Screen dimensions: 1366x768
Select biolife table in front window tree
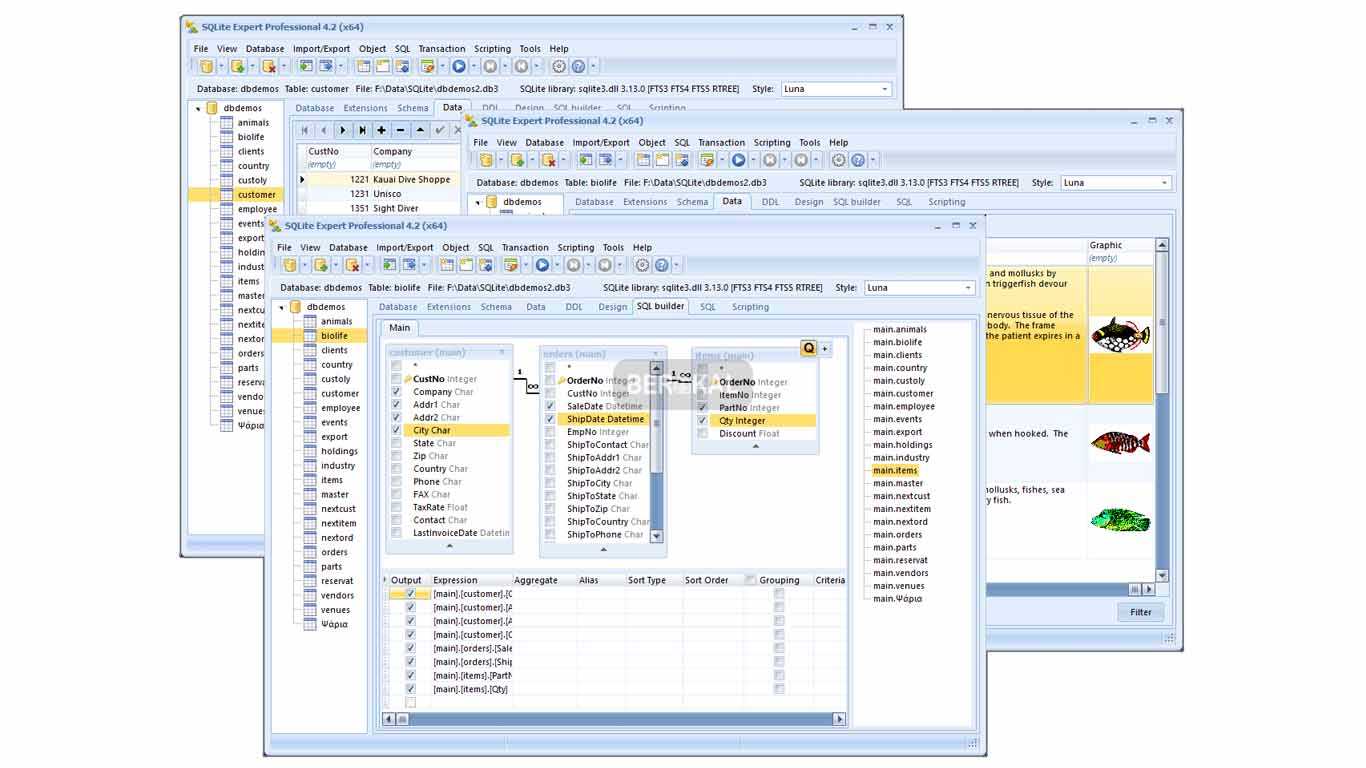pos(334,336)
